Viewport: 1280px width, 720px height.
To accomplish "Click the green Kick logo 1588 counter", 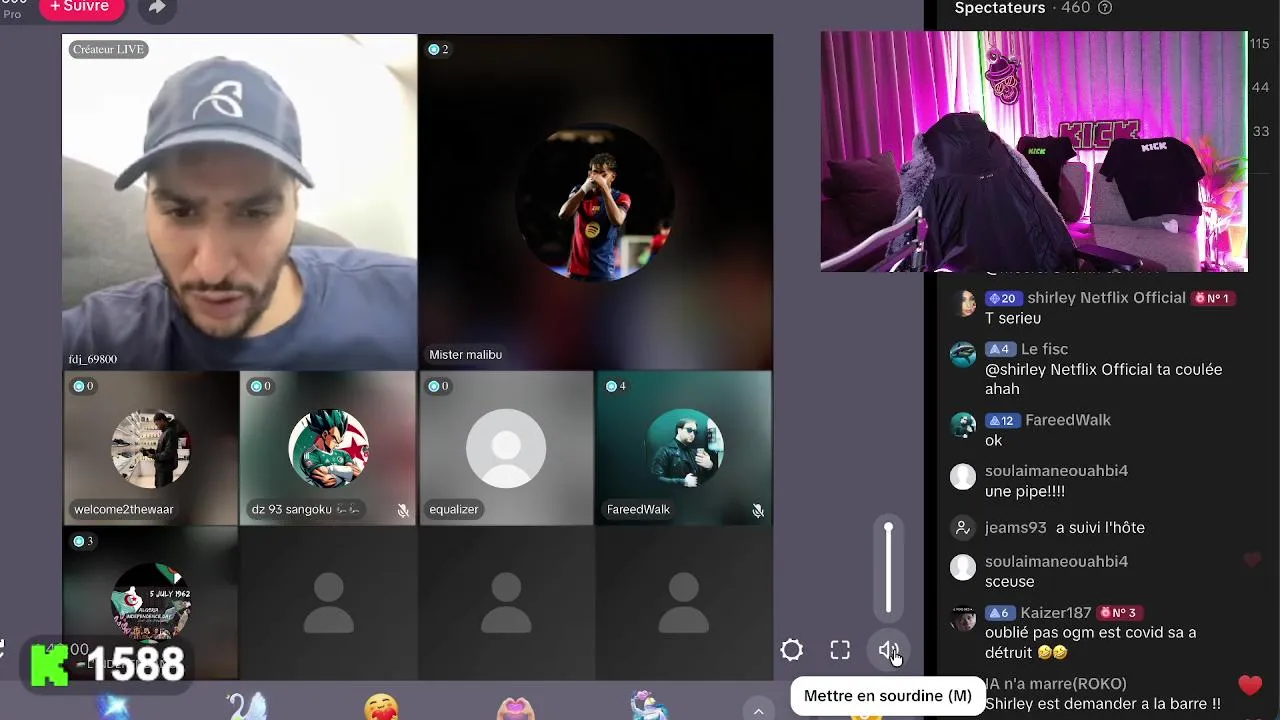I will [x=107, y=664].
